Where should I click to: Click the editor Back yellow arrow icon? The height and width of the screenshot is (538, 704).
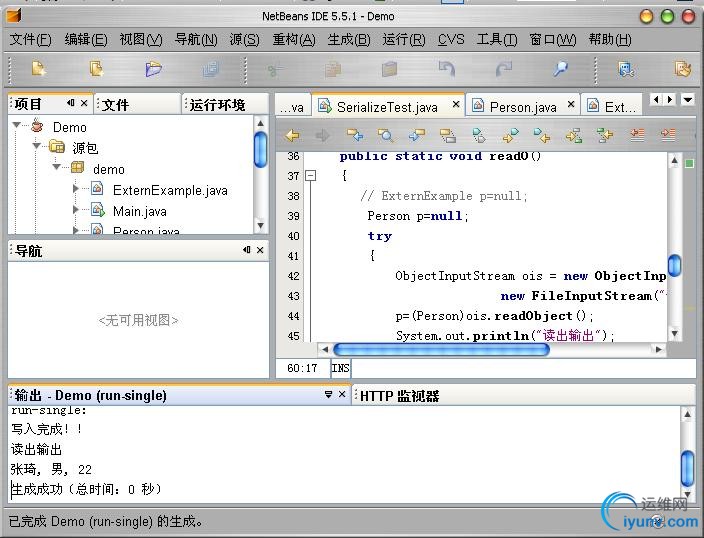293,135
